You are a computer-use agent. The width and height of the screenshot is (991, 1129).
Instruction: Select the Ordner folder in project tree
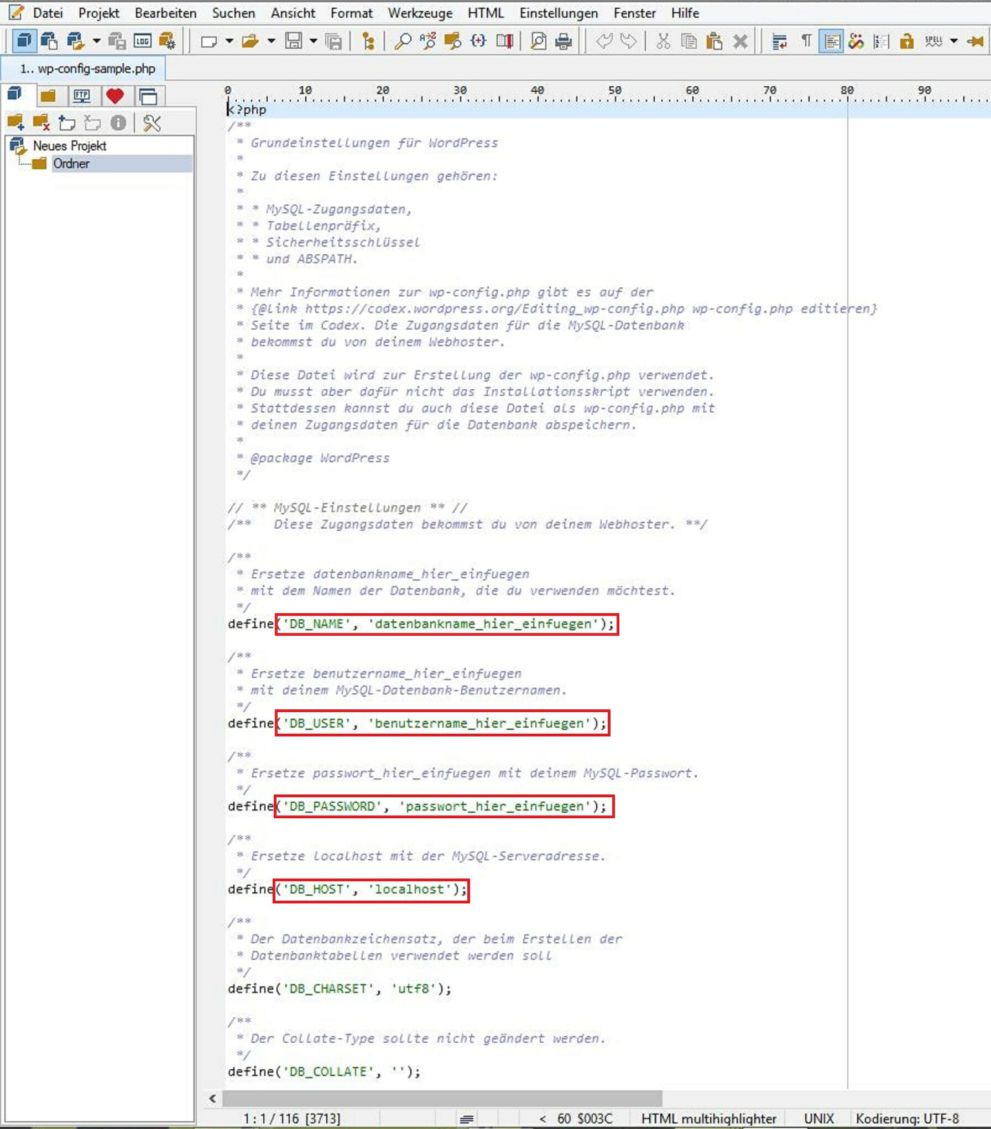pos(70,163)
